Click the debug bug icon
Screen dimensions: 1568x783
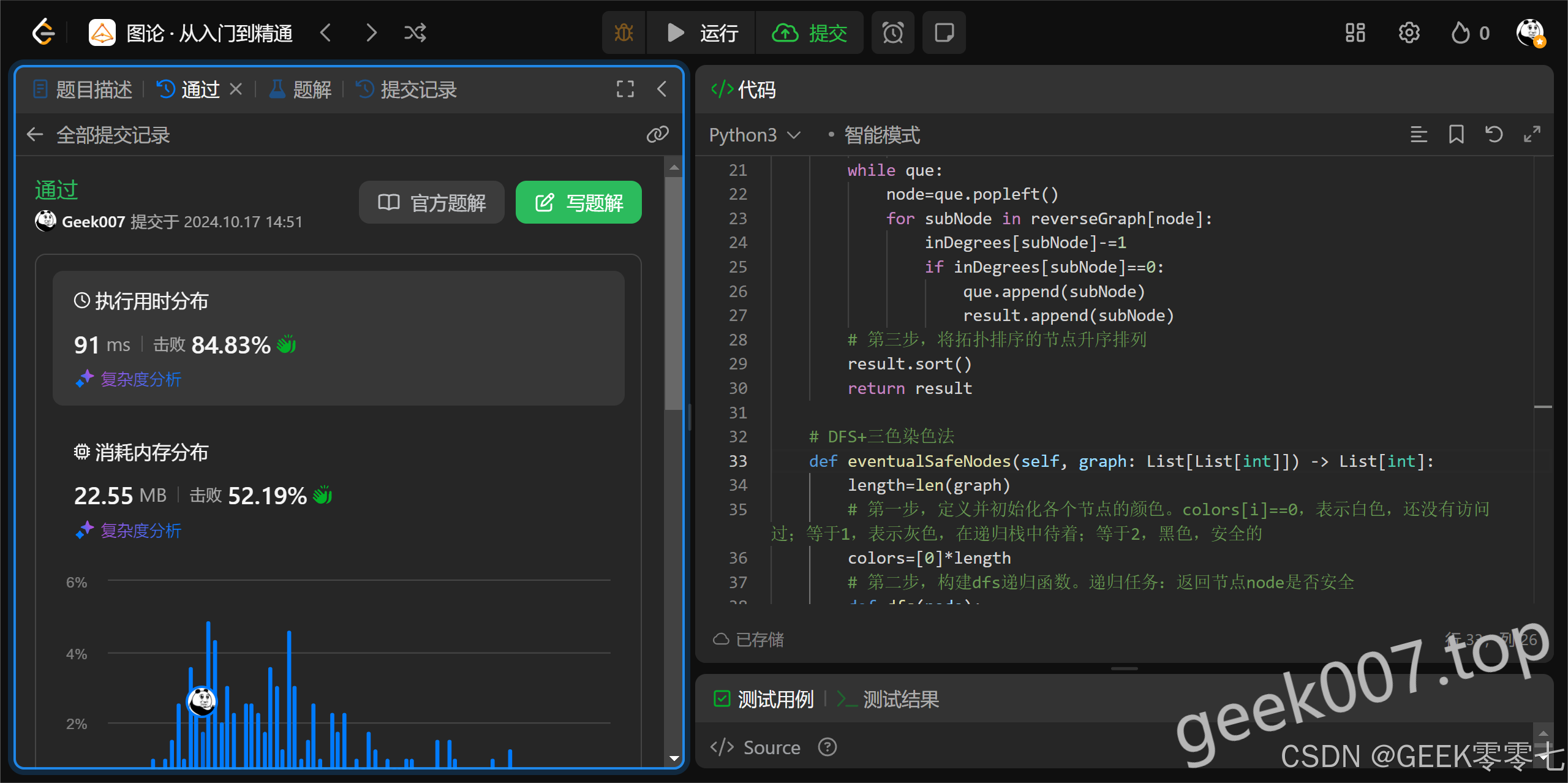click(x=624, y=32)
